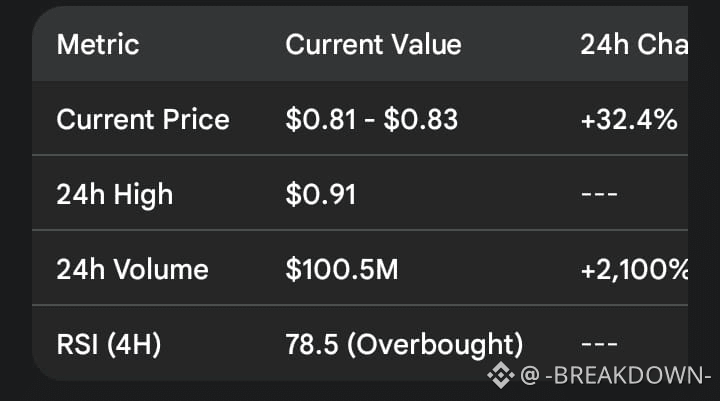
Task: Click the Binance logo watermark icon
Action: (x=501, y=375)
